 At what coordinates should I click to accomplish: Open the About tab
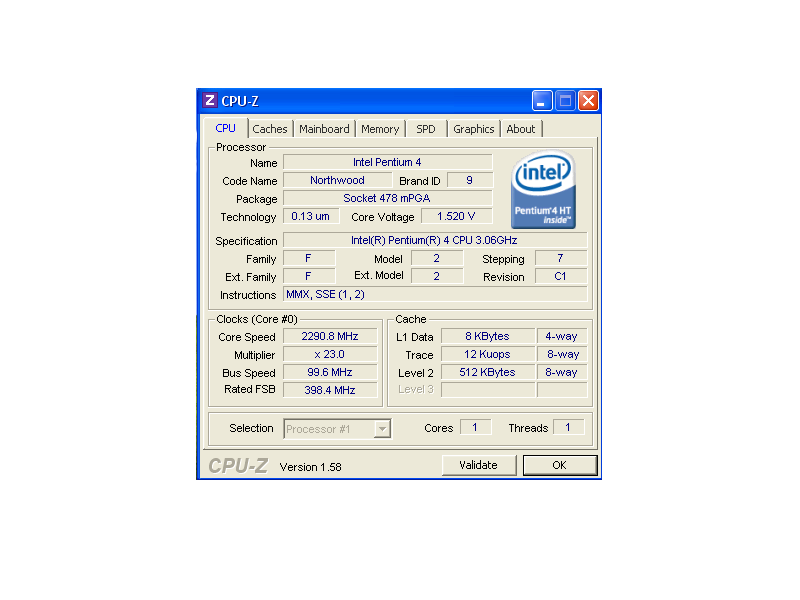pyautogui.click(x=521, y=129)
